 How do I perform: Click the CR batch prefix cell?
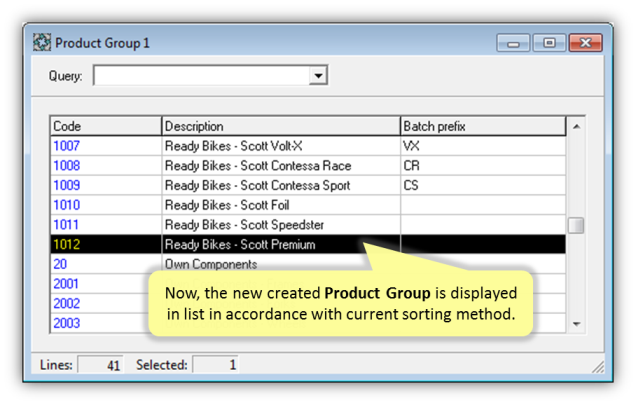coord(483,166)
